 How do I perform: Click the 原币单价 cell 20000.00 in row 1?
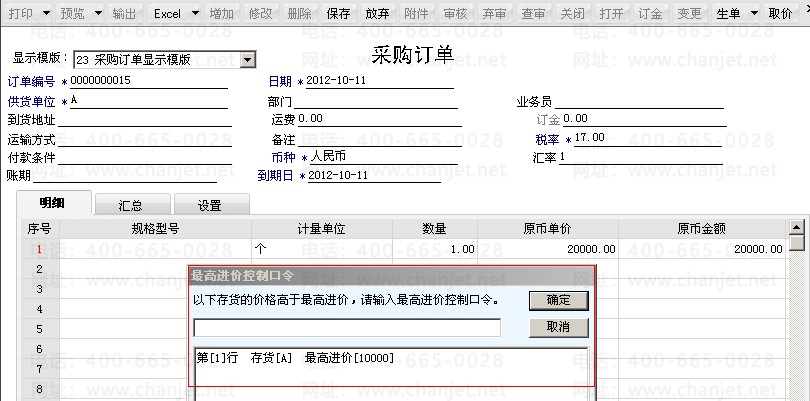(548, 249)
